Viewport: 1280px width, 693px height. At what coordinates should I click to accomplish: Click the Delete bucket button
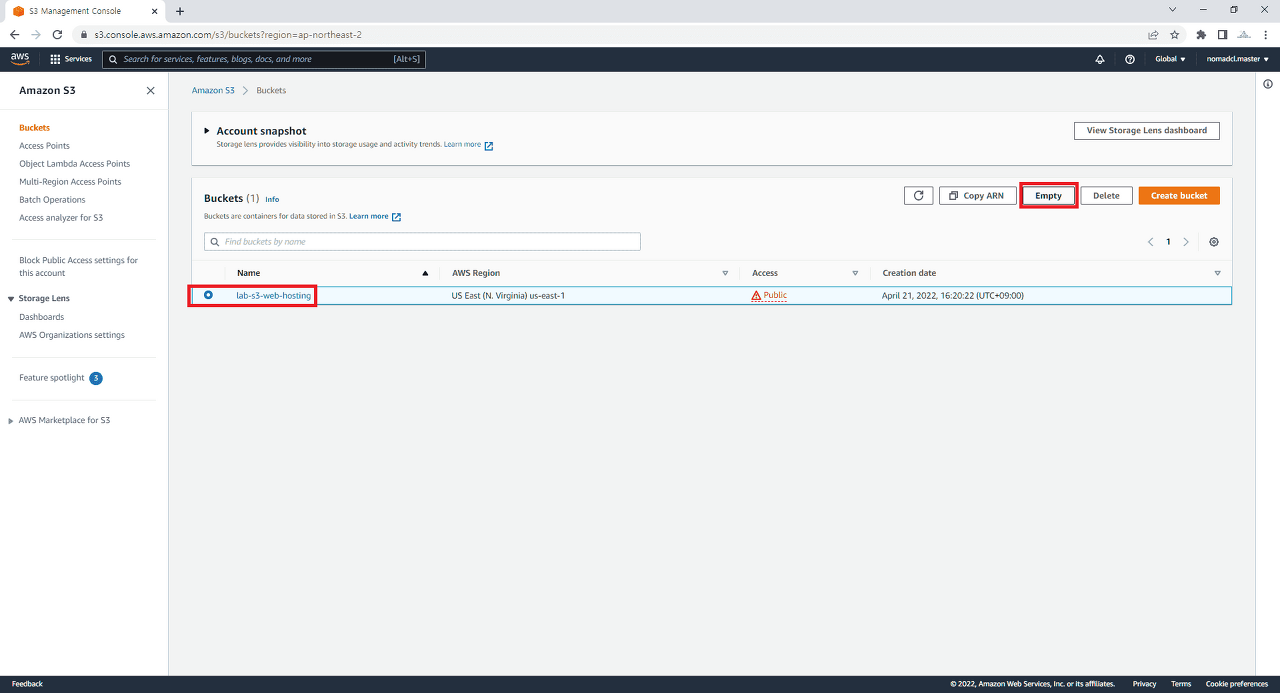1106,196
